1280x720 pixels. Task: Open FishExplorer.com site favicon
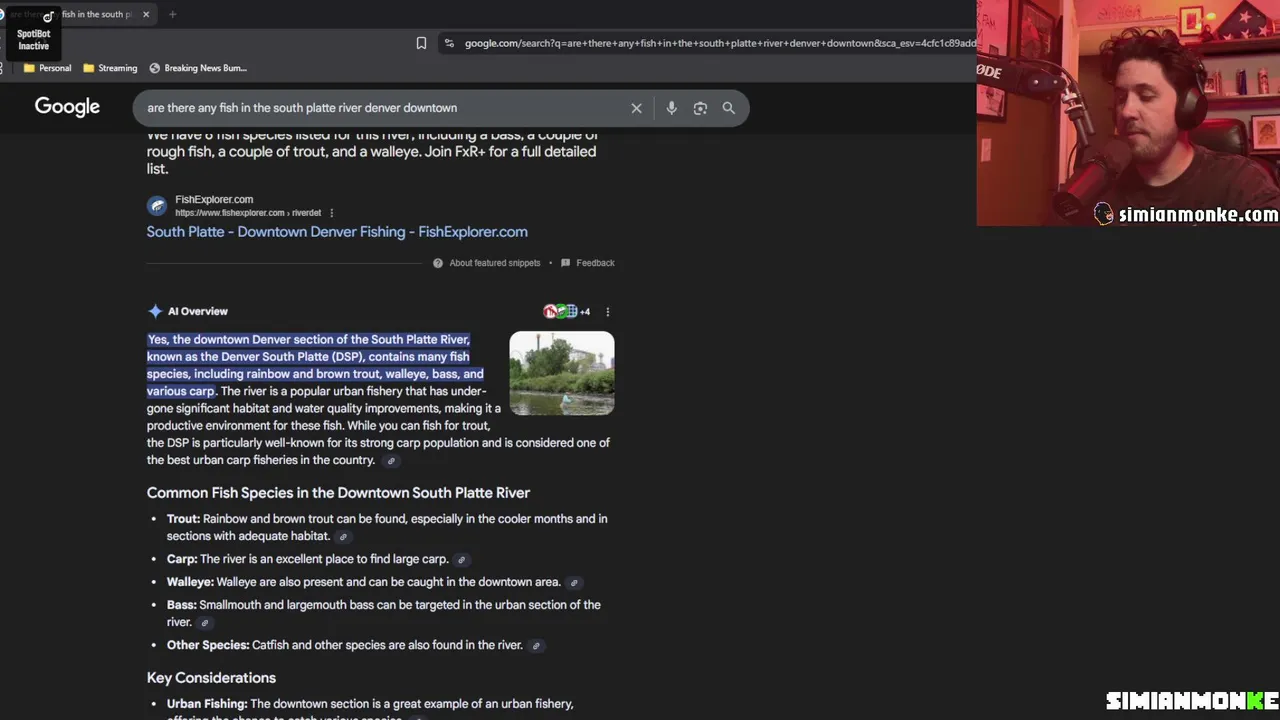click(157, 206)
